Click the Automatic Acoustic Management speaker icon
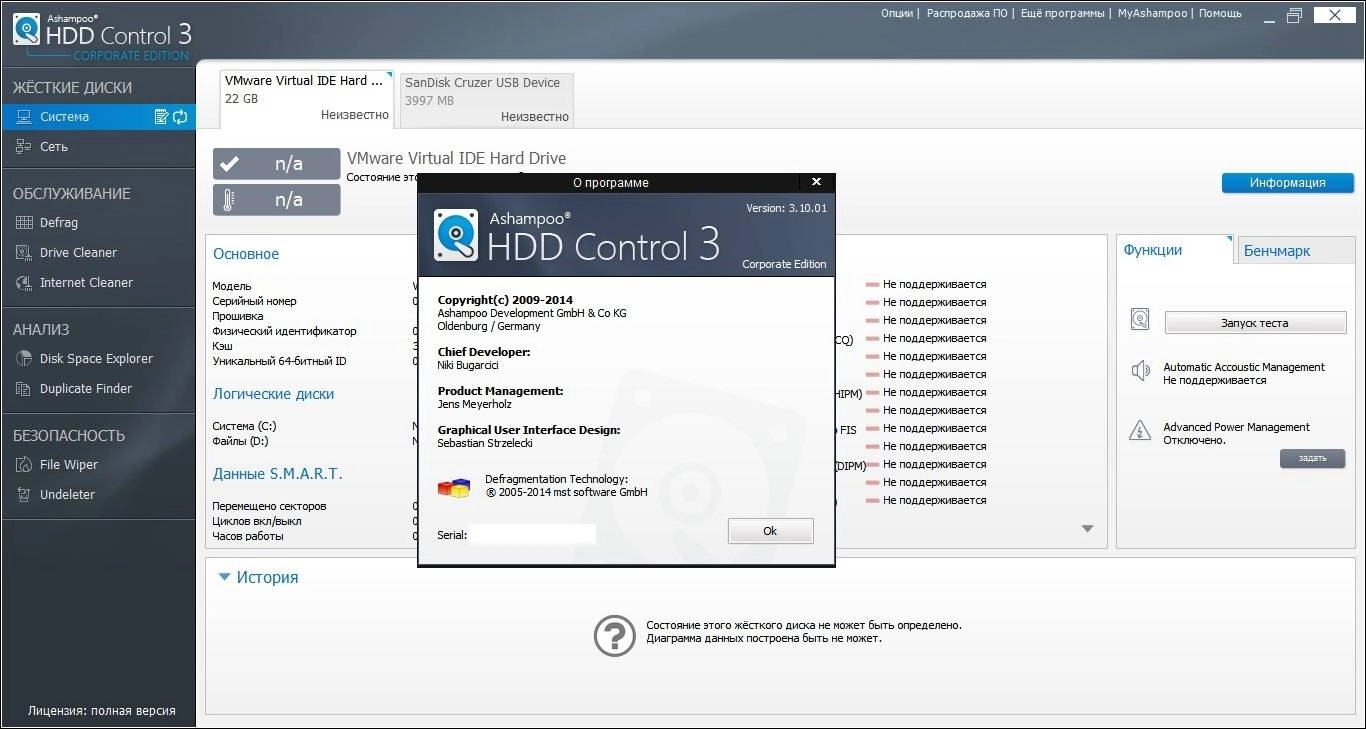1366x729 pixels. click(x=1140, y=371)
